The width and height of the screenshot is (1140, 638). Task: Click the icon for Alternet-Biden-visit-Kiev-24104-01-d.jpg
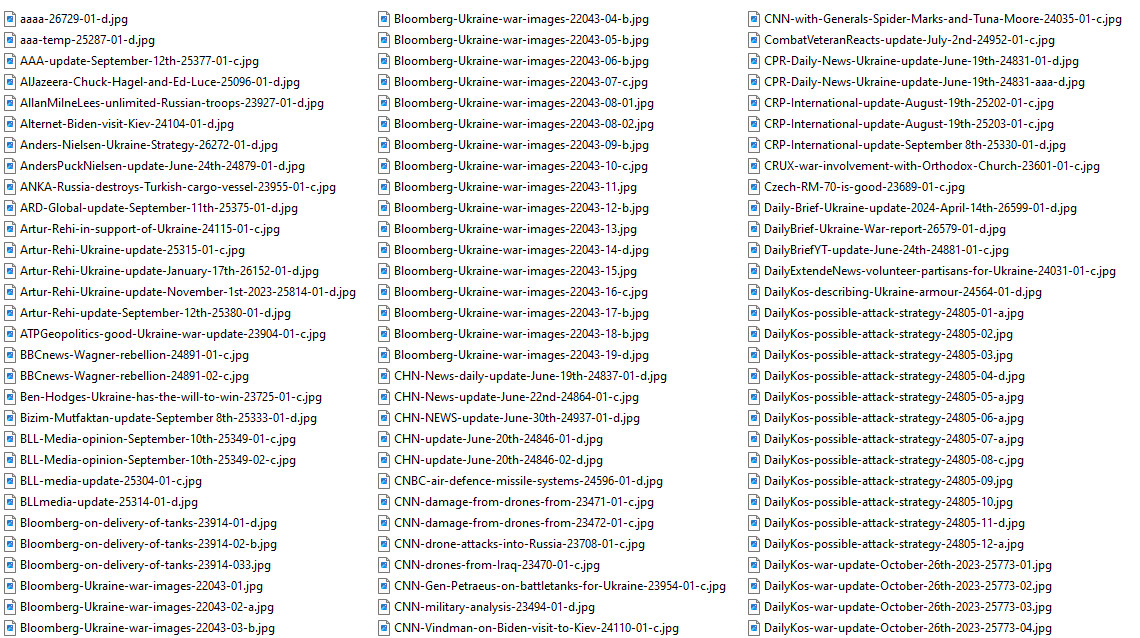(x=10, y=124)
